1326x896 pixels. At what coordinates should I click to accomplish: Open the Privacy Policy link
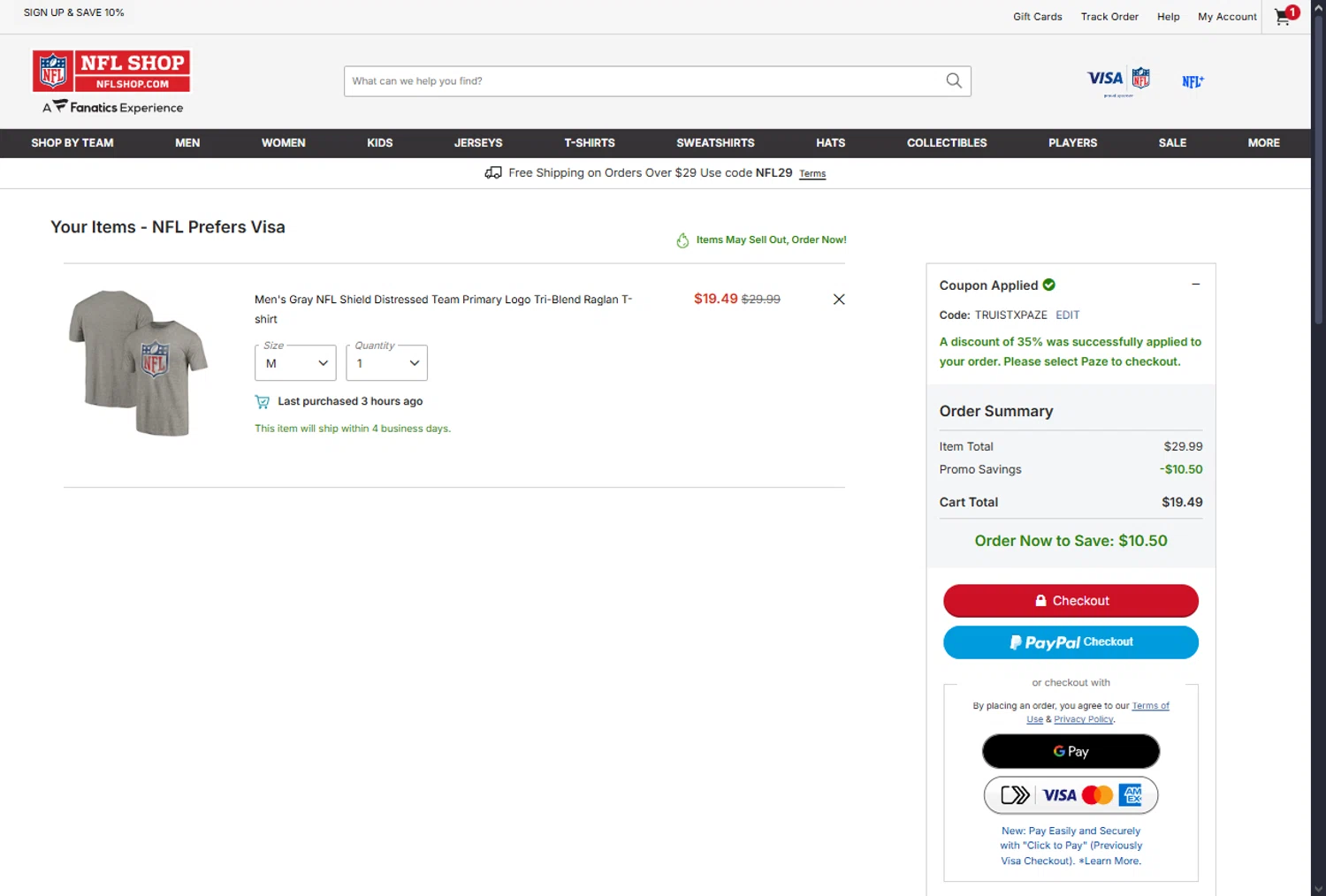1084,719
